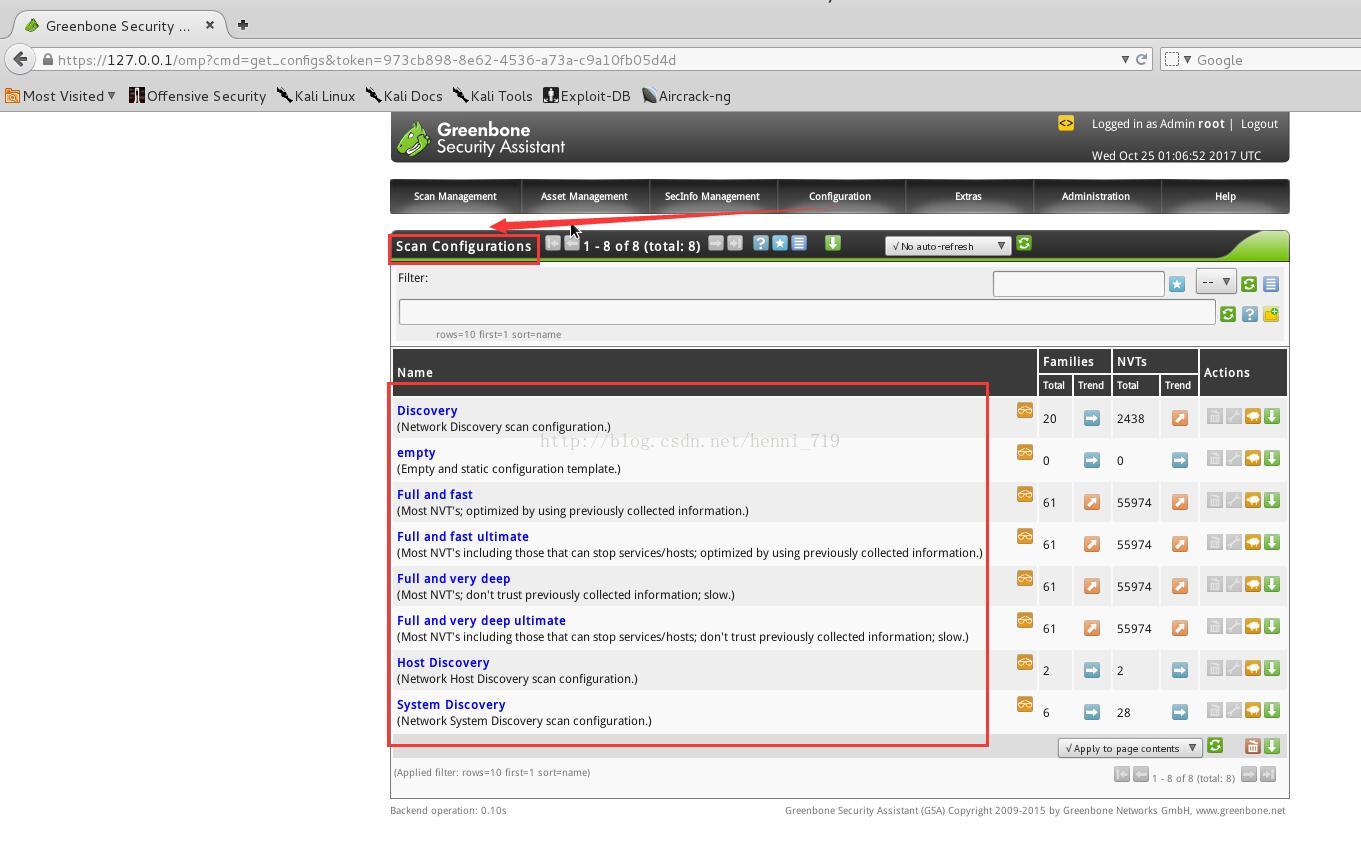
Task: Open Exploit-DB bookmark
Action: [587, 96]
